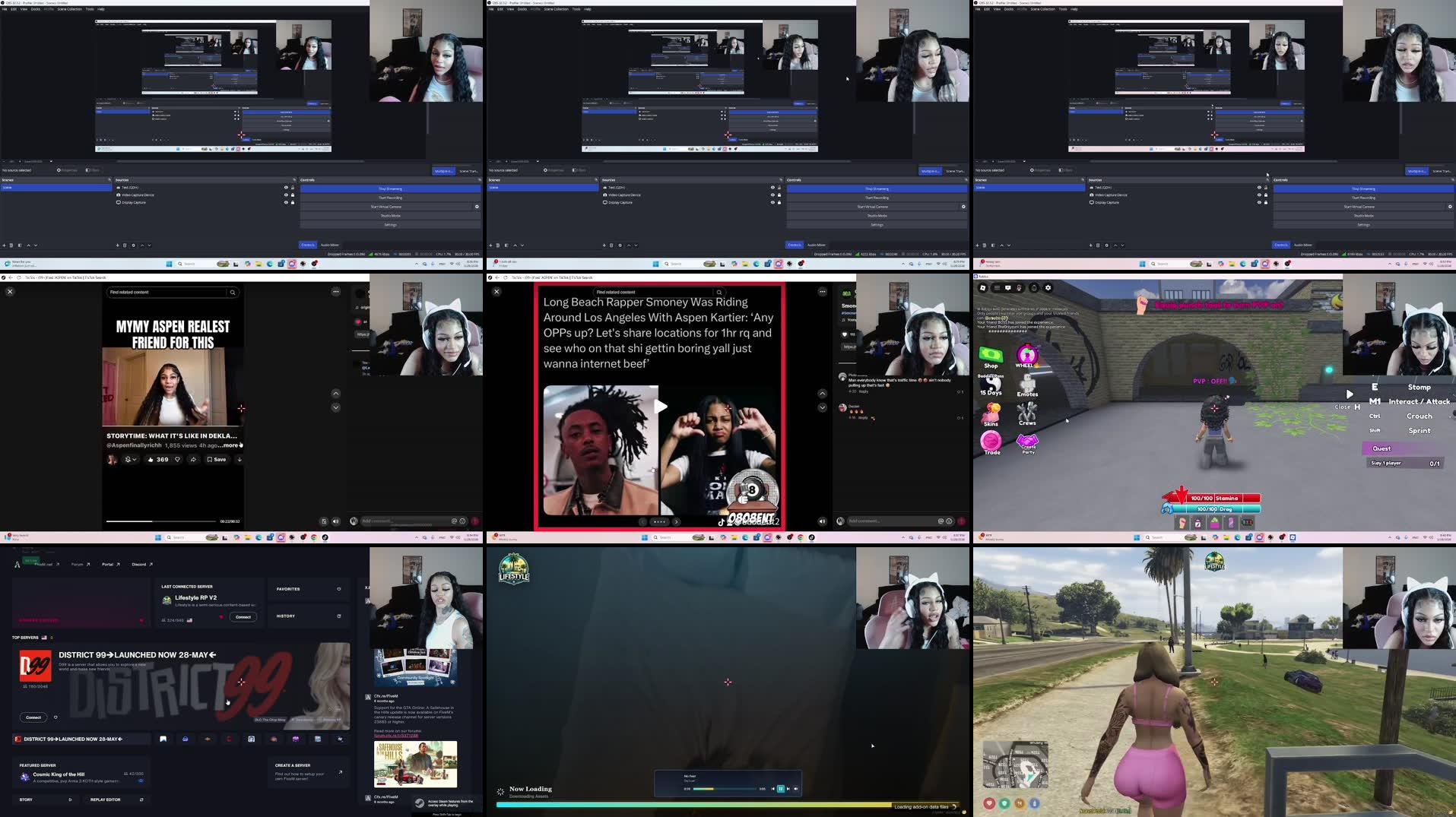The width and height of the screenshot is (1456, 817).
Task: Go to the next video from MYMY ASPEN viewer
Action: tap(335, 408)
